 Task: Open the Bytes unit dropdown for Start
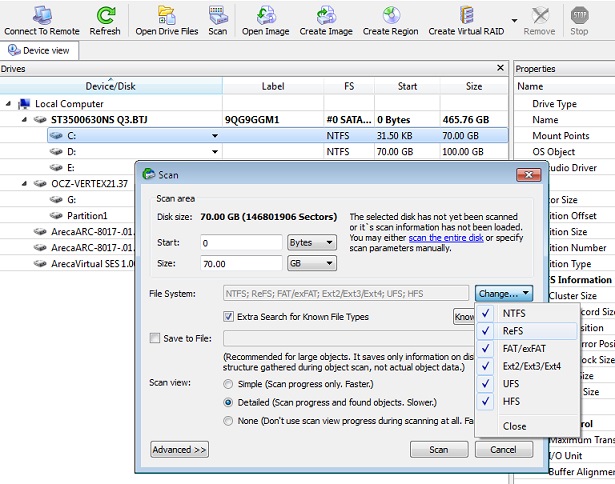click(x=311, y=243)
